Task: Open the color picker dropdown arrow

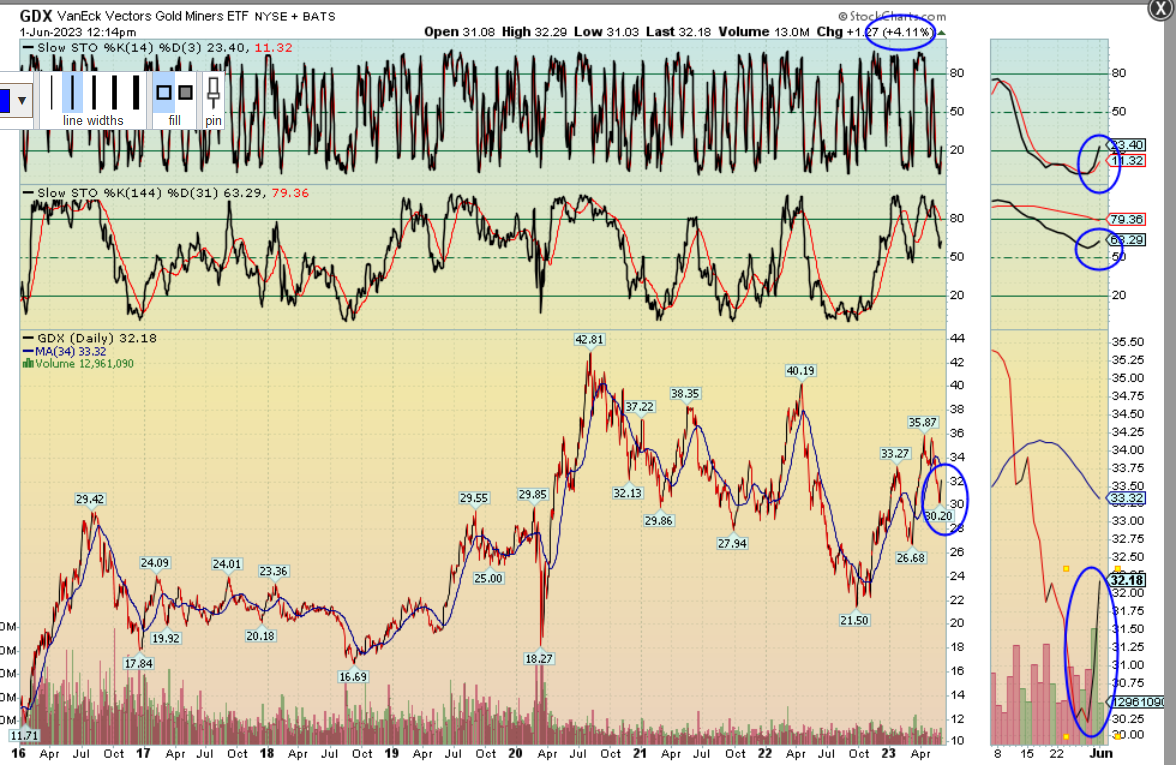Action: click(23, 100)
